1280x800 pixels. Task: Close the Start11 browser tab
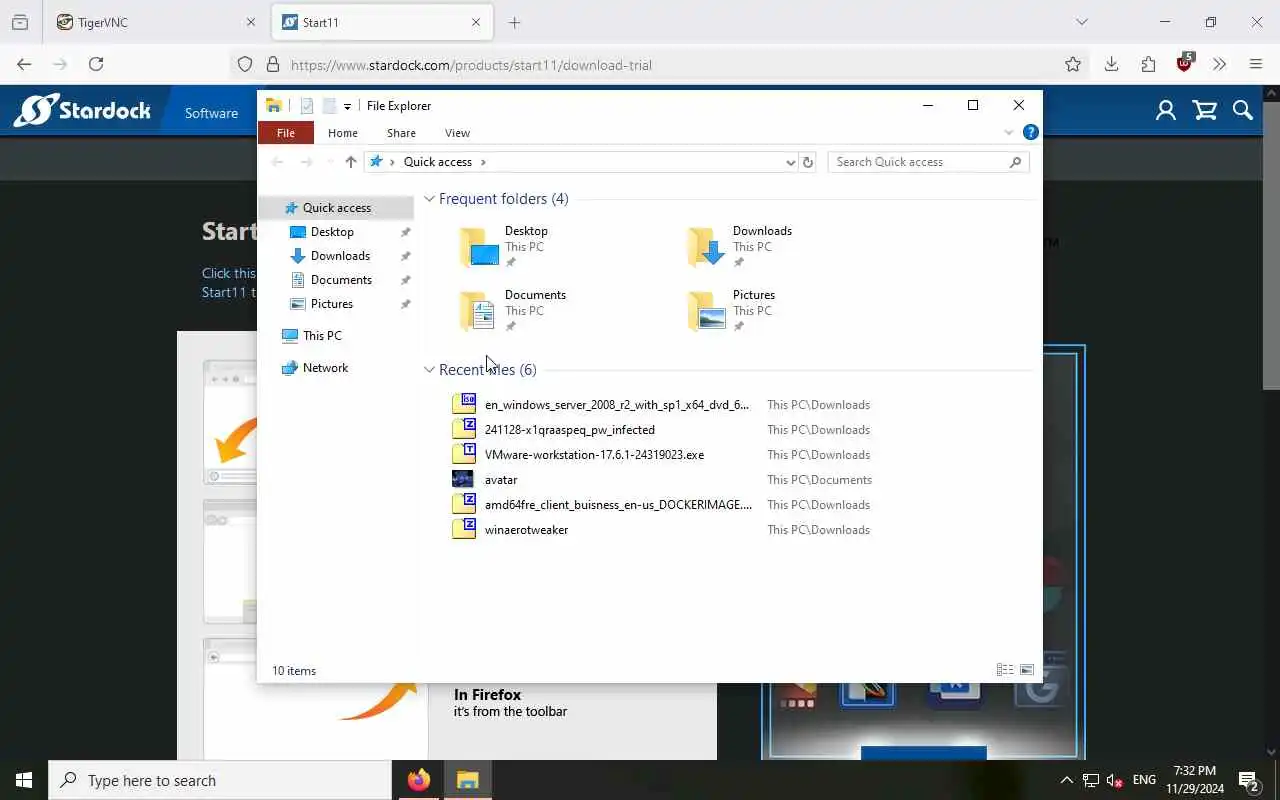[476, 22]
